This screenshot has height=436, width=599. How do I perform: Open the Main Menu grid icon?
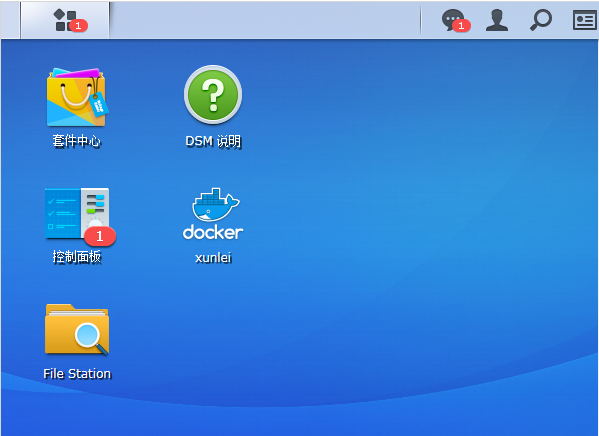[x=65, y=20]
